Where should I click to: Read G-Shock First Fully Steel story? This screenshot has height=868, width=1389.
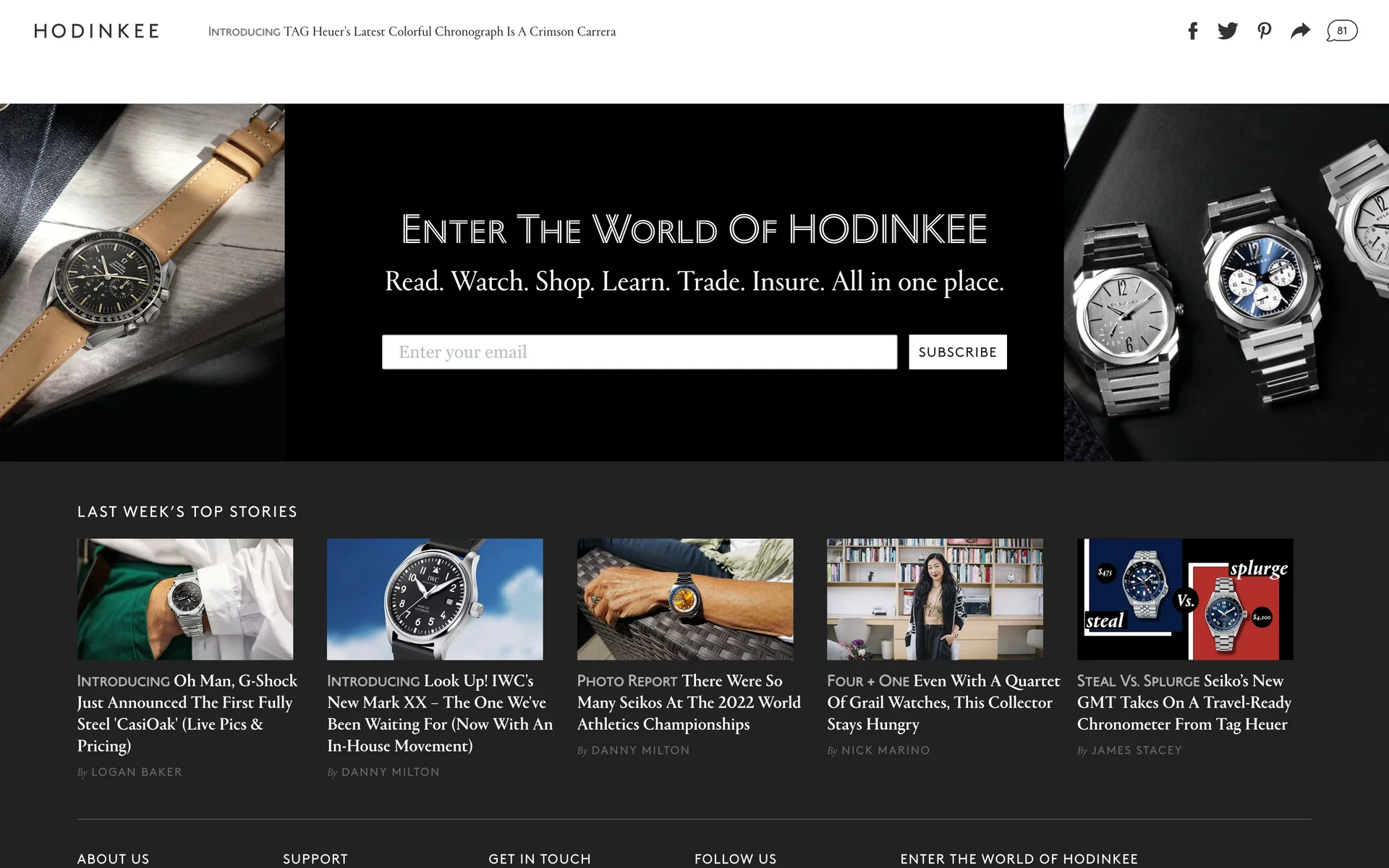187,713
